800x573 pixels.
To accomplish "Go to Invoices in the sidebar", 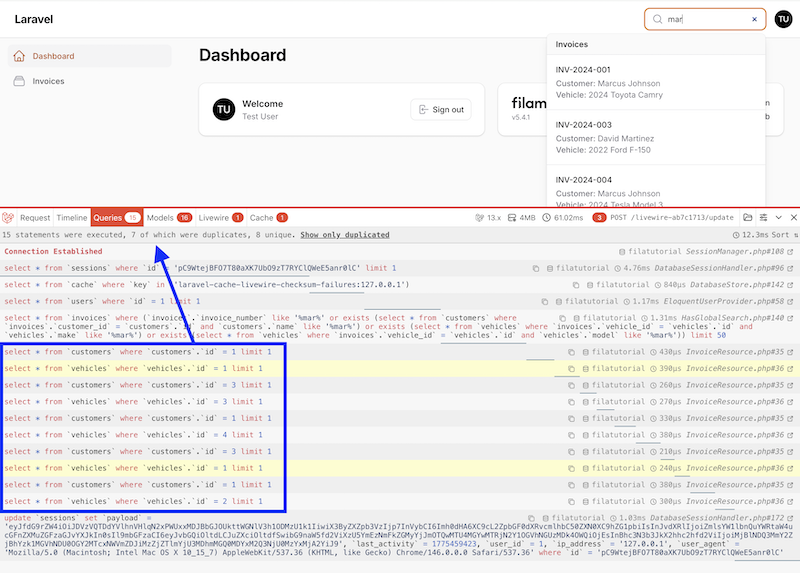I will (x=90, y=81).
